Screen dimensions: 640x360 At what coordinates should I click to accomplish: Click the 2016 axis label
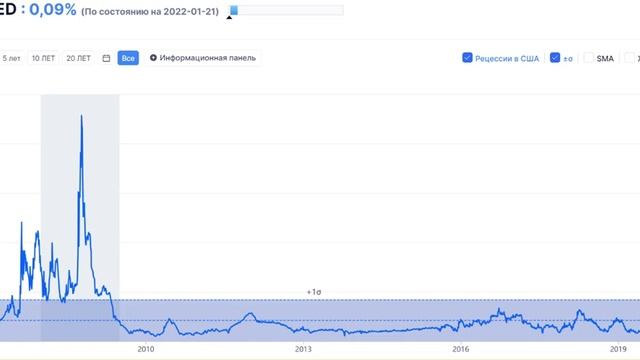point(460,349)
